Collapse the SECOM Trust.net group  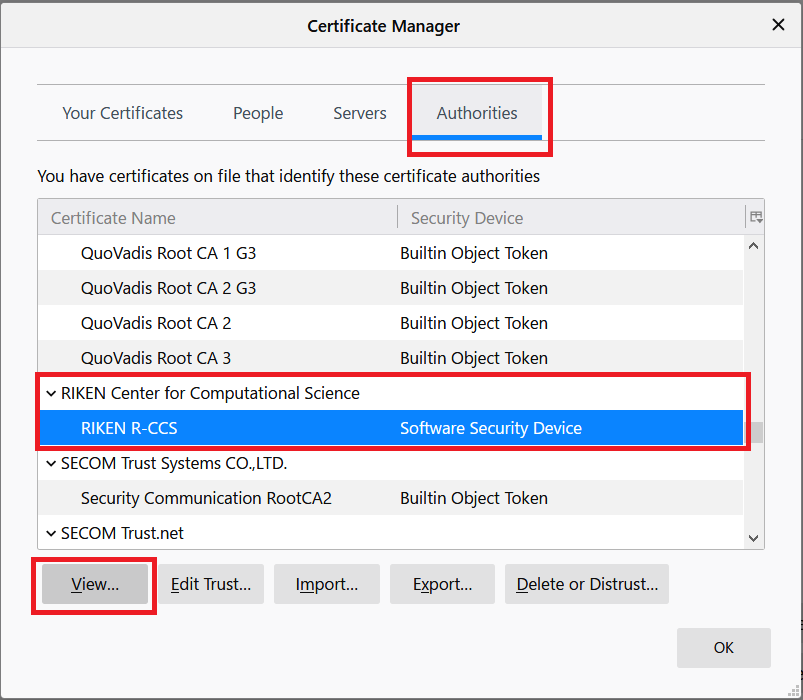point(51,533)
